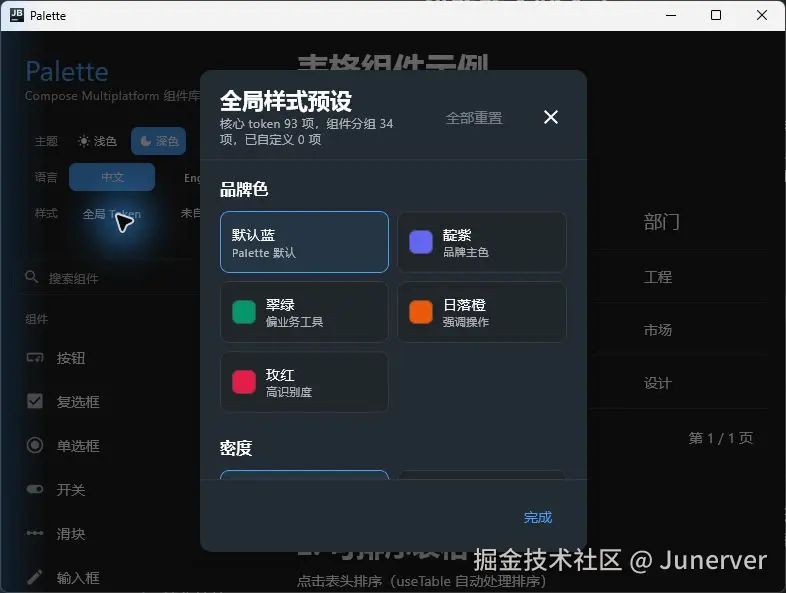Choose the 靛紫 brand color card

pos(482,242)
